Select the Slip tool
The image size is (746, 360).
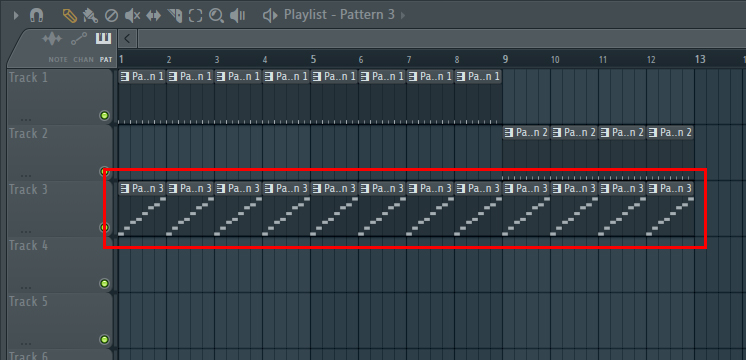pyautogui.click(x=153, y=16)
